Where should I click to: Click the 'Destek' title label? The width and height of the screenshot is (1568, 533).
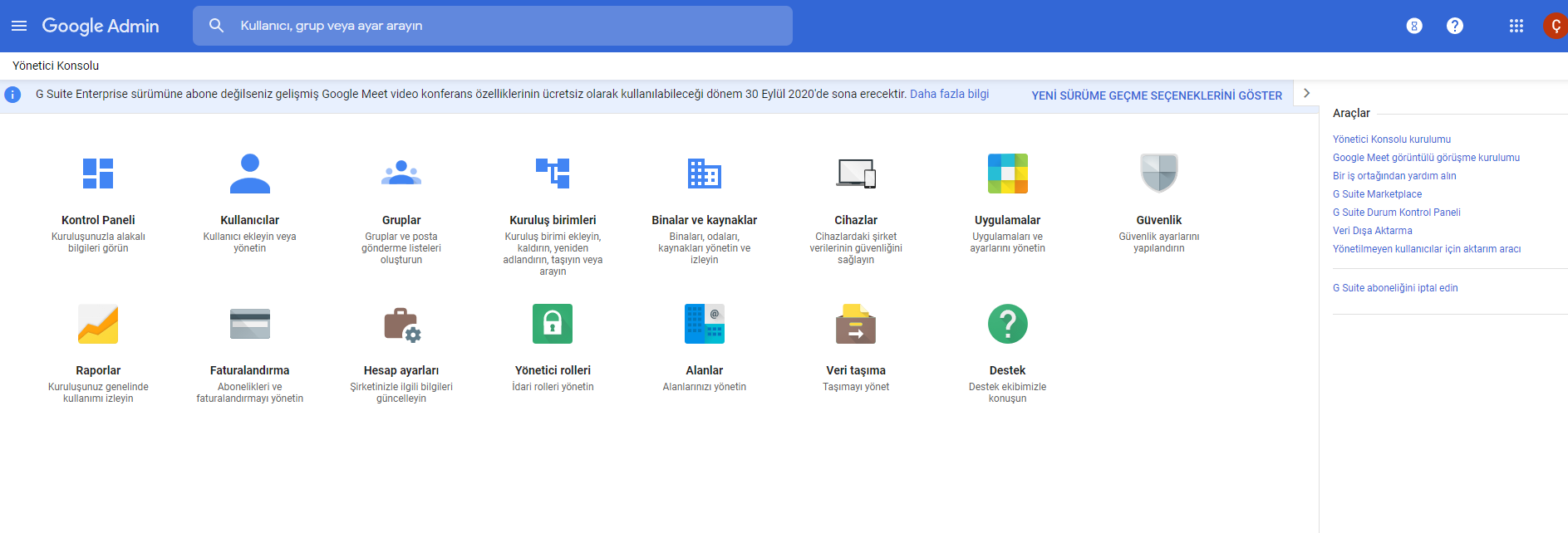pos(1008,370)
